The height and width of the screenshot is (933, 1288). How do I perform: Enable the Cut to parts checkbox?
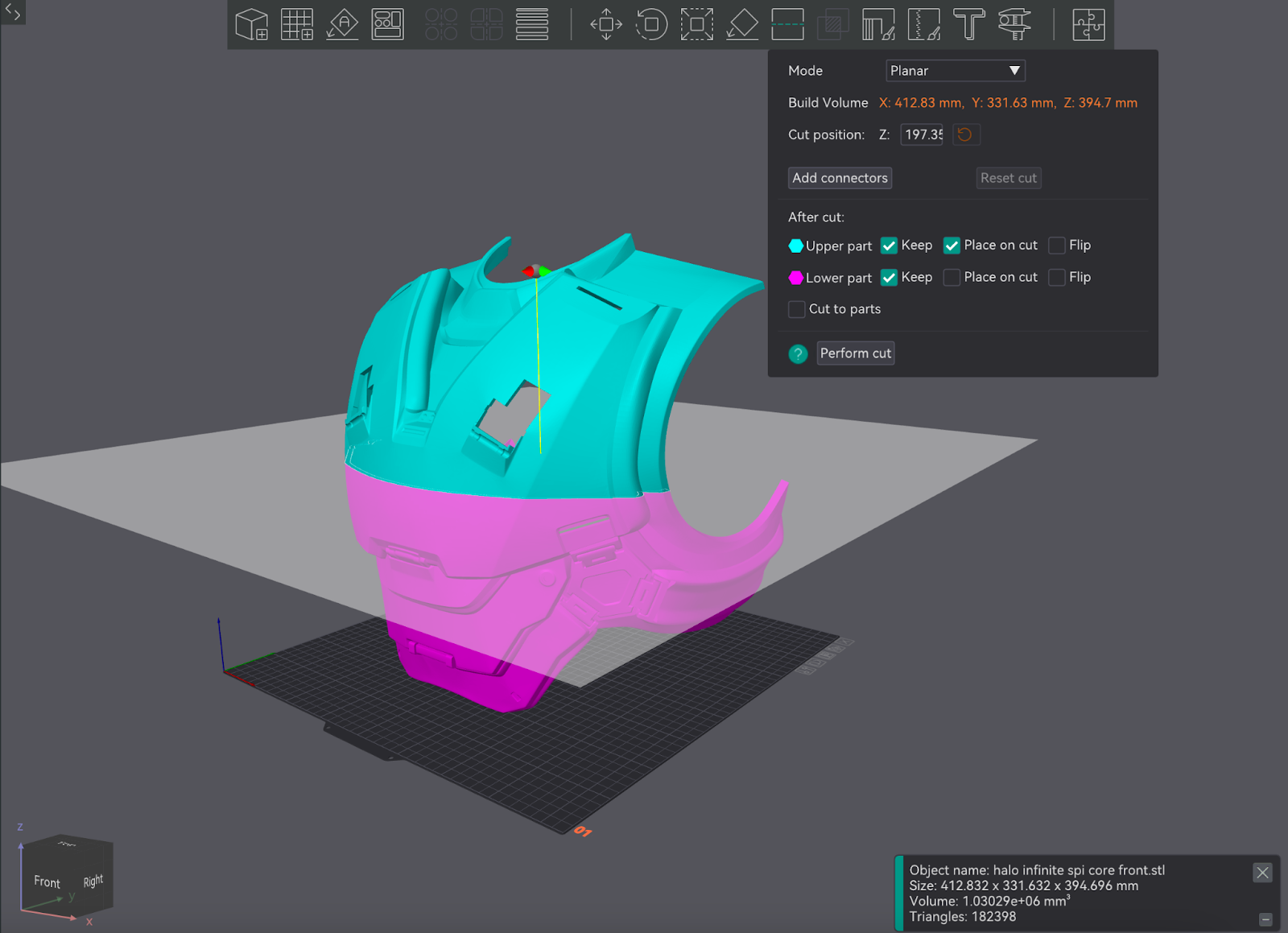[796, 309]
